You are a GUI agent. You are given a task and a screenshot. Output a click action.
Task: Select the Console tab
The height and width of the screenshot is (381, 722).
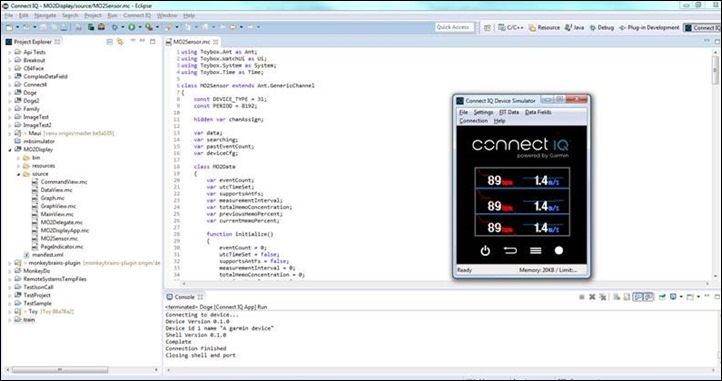184,297
